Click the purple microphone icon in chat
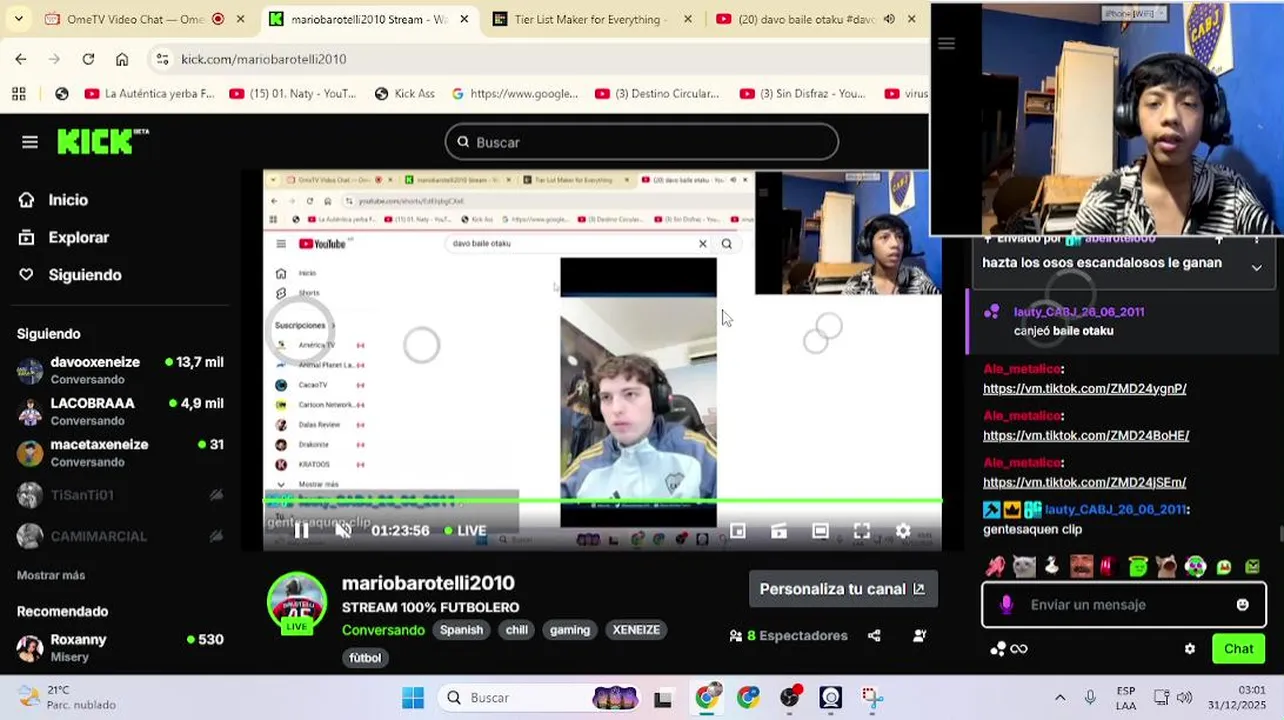1284x720 pixels. (1006, 605)
